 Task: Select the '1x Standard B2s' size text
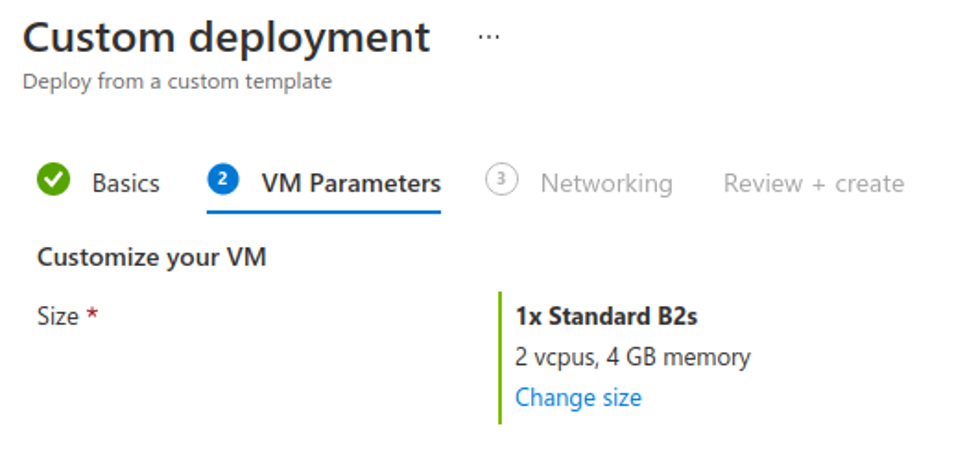[x=606, y=317]
